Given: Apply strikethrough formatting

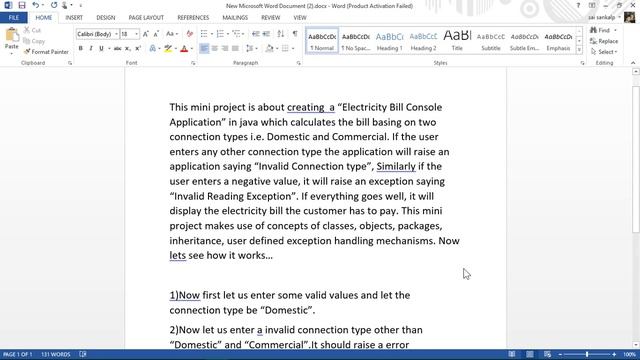Looking at the screenshot, I should click(118, 49).
